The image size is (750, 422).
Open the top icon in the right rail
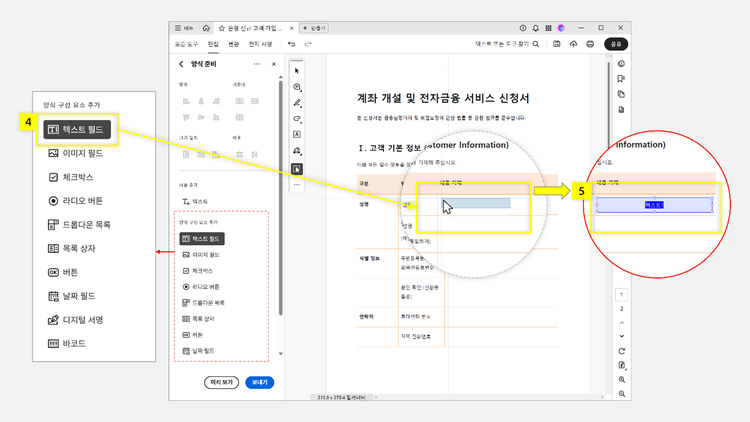(x=621, y=64)
